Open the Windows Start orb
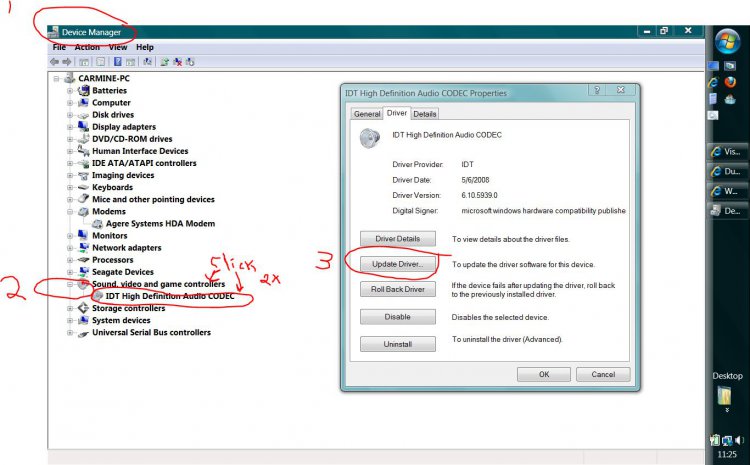 tap(727, 41)
